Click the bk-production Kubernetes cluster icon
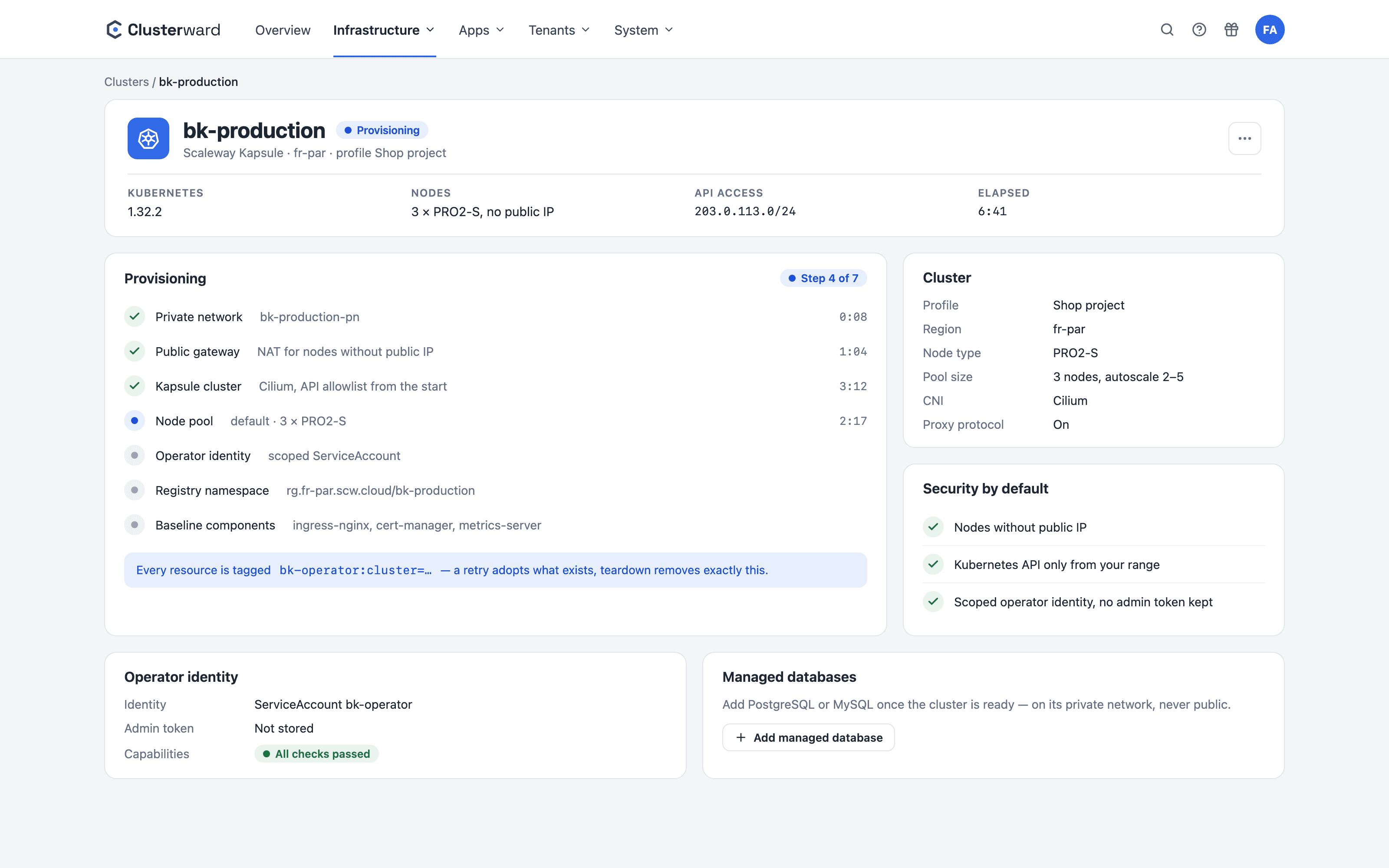 point(148,138)
